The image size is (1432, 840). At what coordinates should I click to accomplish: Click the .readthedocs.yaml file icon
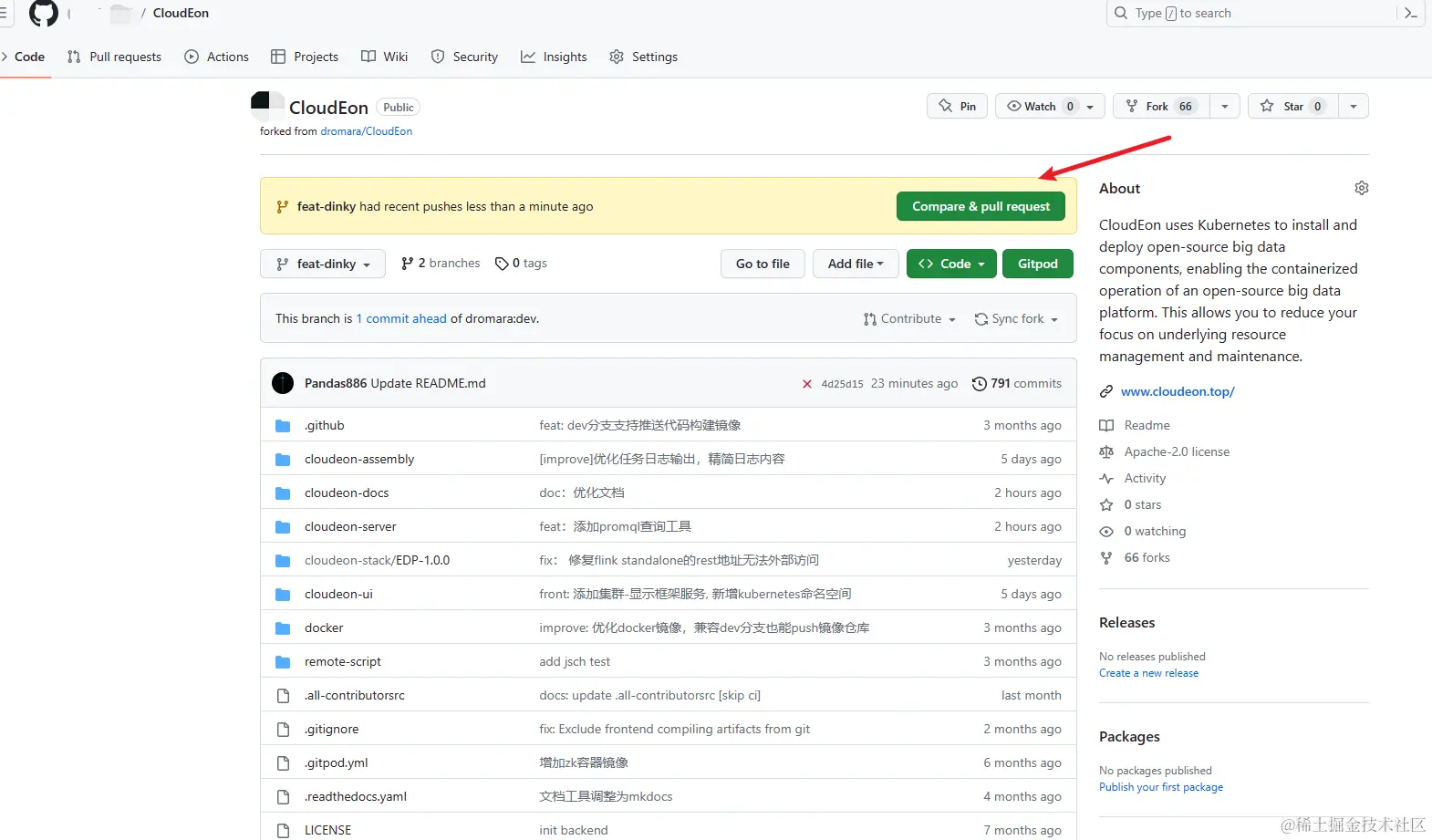283,797
